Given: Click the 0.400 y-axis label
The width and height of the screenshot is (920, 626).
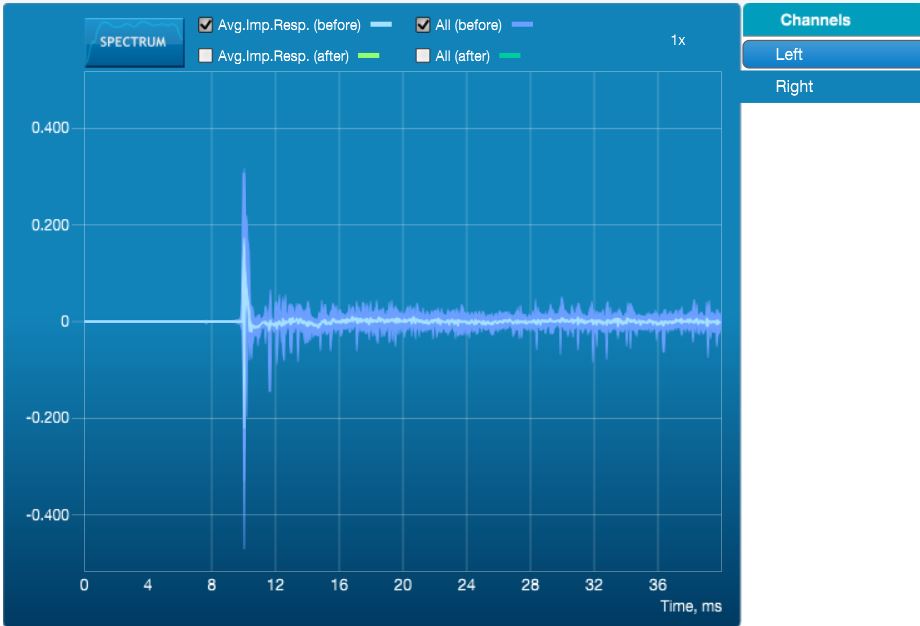Looking at the screenshot, I should (x=50, y=128).
